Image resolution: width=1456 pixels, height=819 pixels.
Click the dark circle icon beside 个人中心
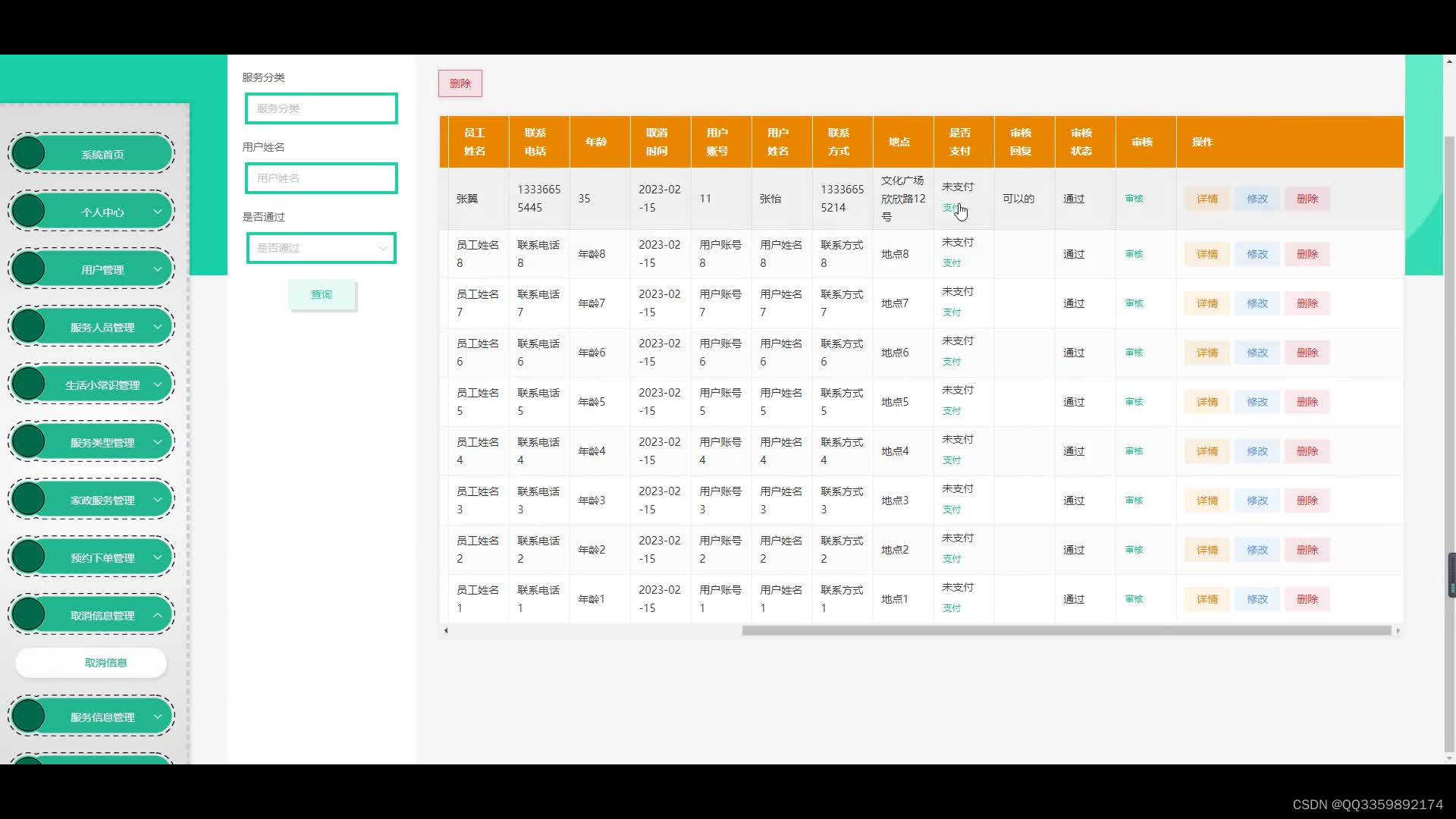click(29, 211)
